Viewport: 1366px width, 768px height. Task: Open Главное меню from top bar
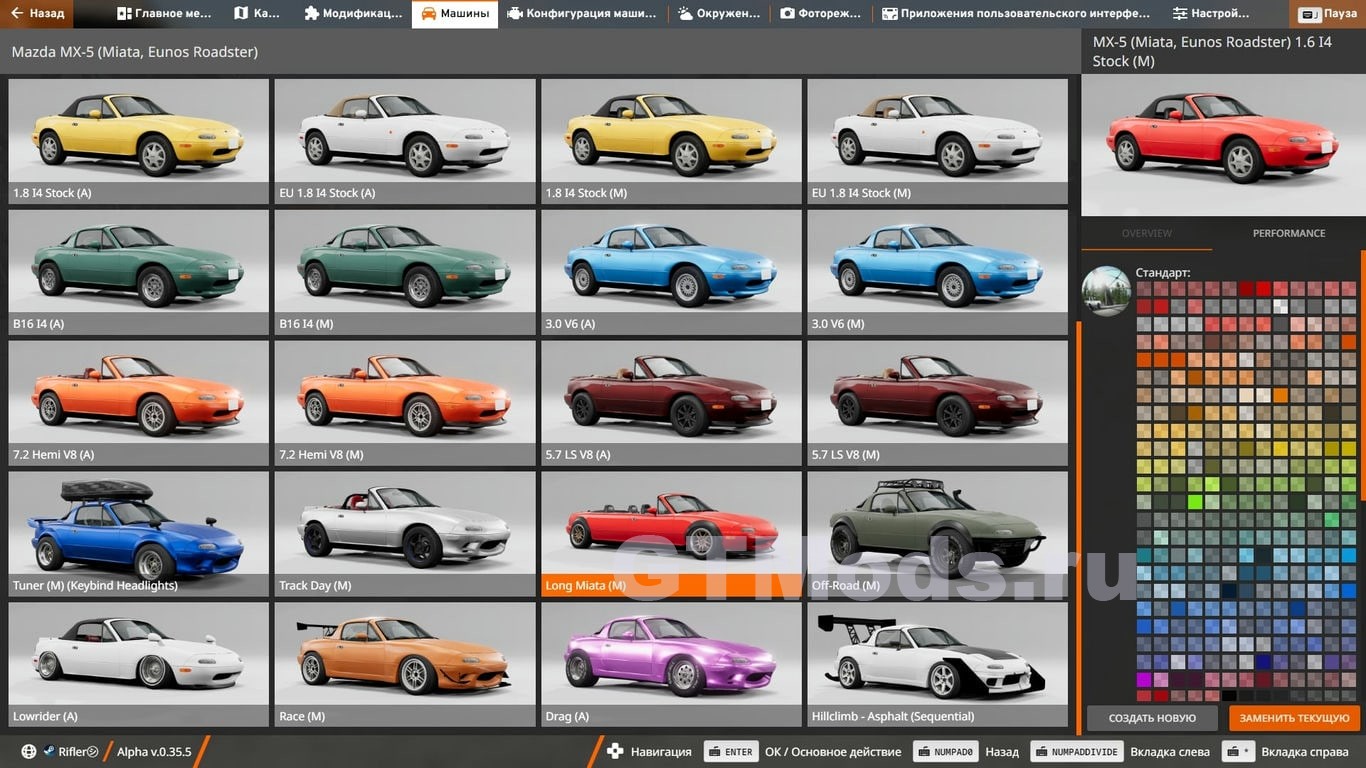click(164, 14)
